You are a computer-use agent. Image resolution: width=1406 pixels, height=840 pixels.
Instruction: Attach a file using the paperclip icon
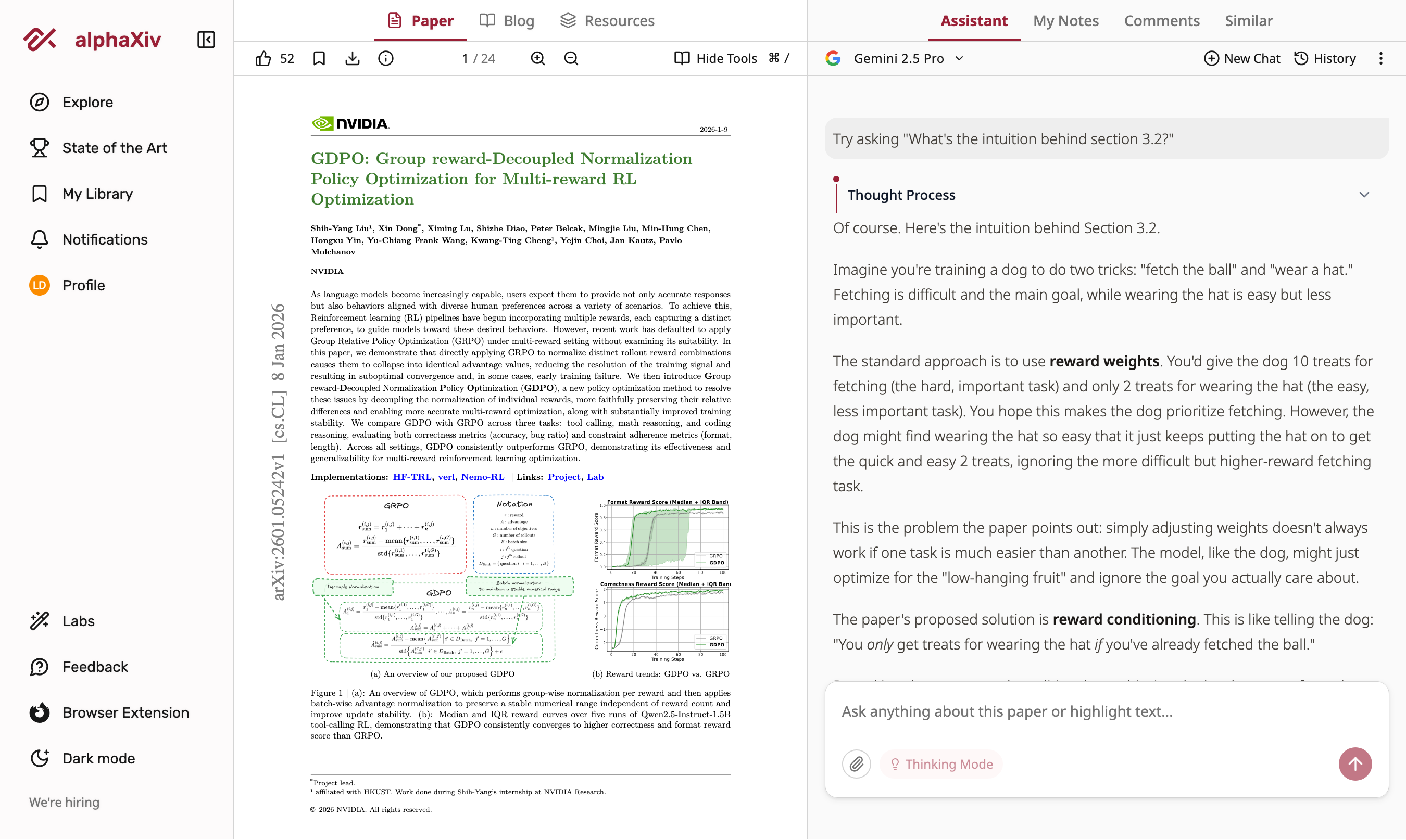(x=856, y=763)
